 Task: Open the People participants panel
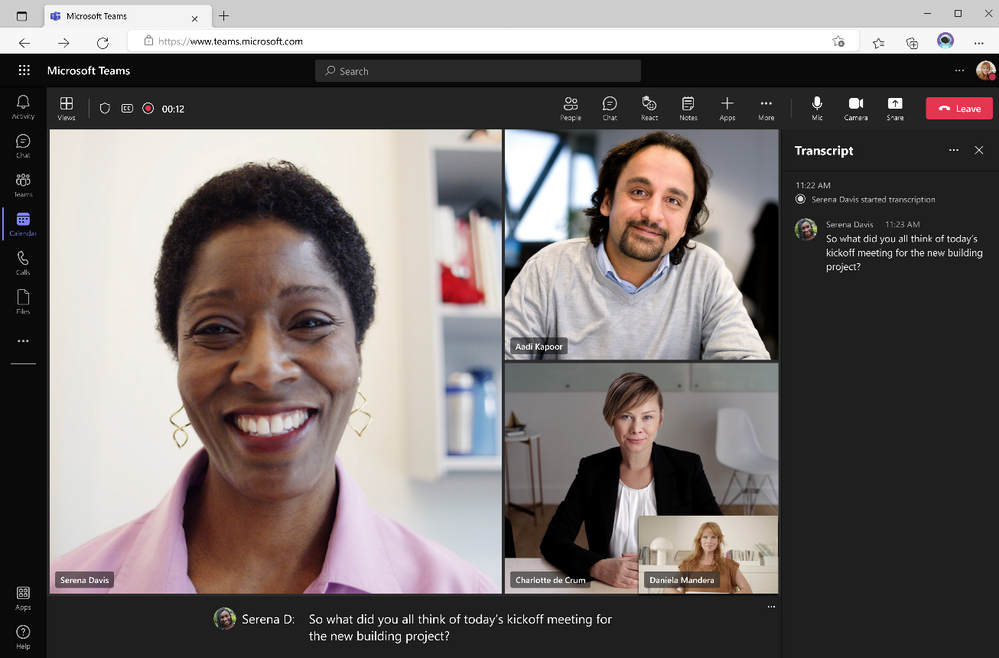(570, 108)
